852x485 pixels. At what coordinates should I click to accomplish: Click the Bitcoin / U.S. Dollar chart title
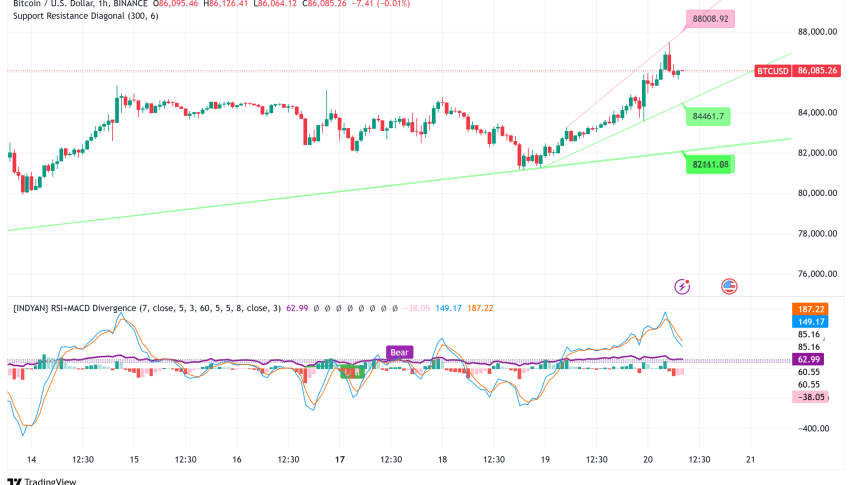pyautogui.click(x=80, y=3)
